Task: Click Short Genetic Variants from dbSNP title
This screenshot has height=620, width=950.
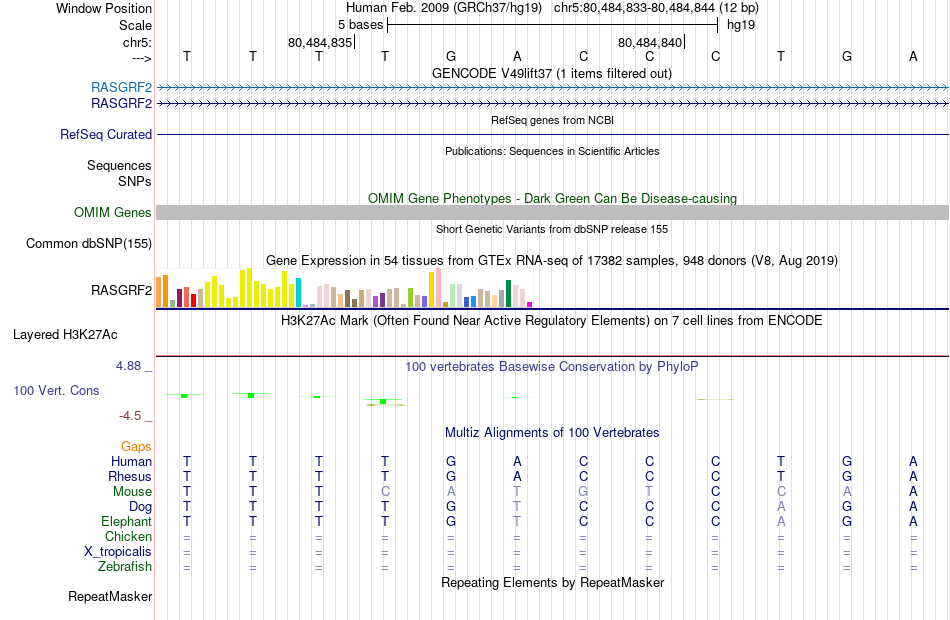Action: coord(552,230)
